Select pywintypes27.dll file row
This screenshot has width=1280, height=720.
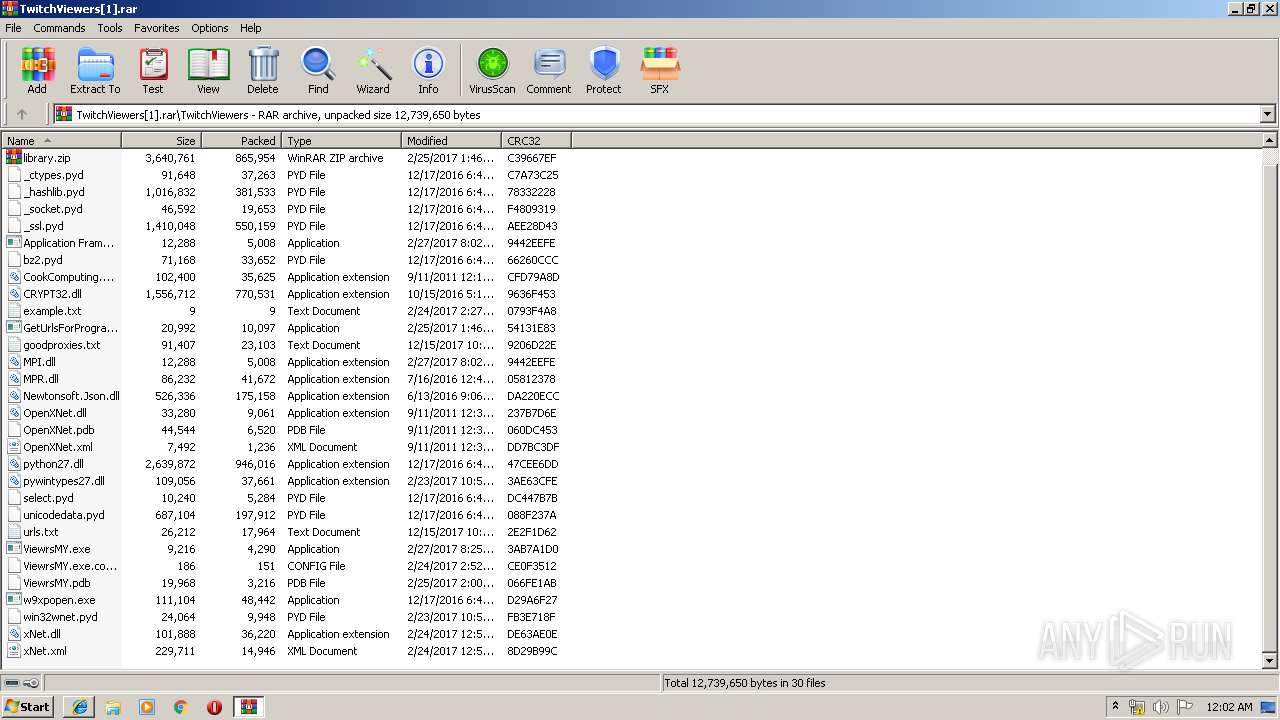pyautogui.click(x=283, y=481)
